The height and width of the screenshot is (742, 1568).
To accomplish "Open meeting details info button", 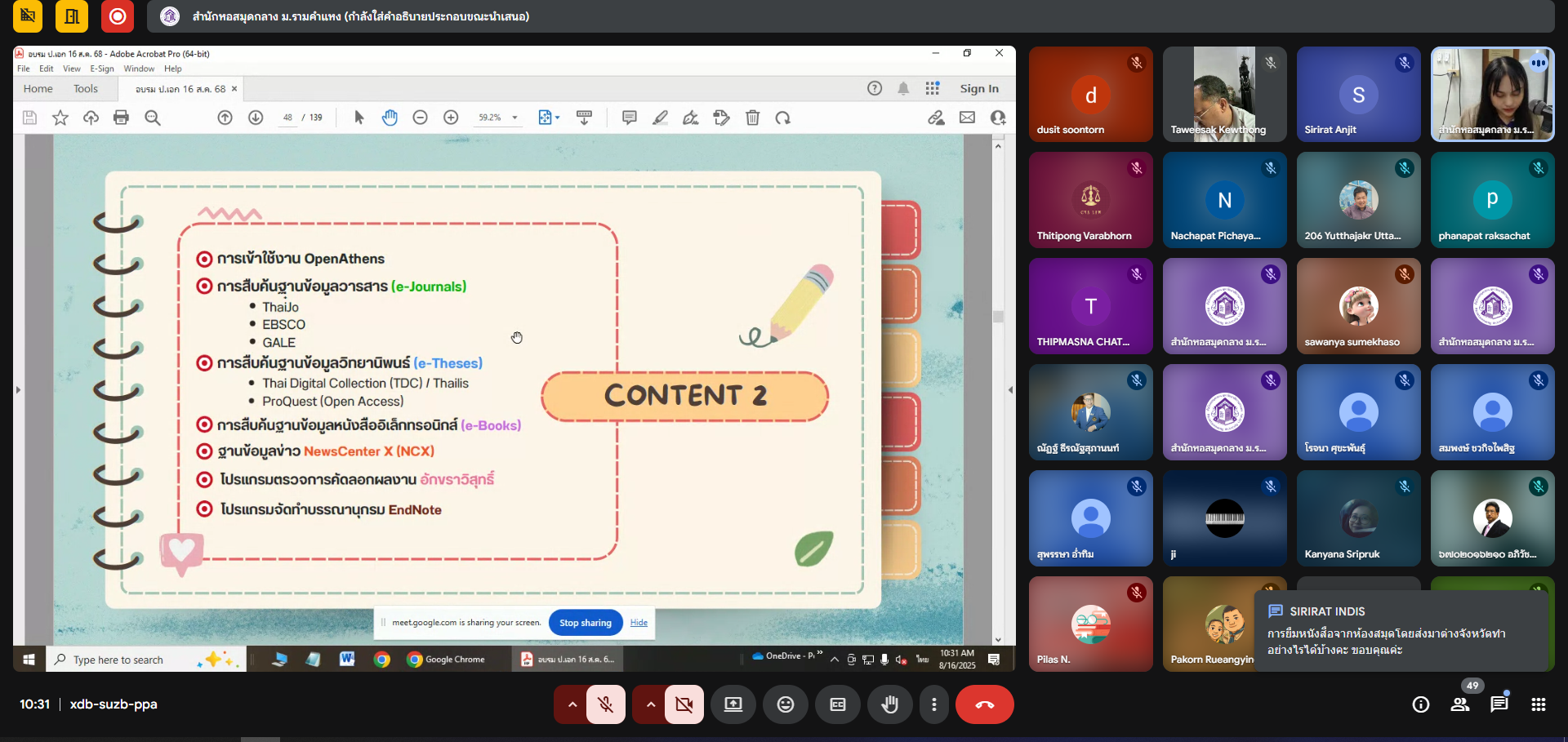I will point(1421,704).
